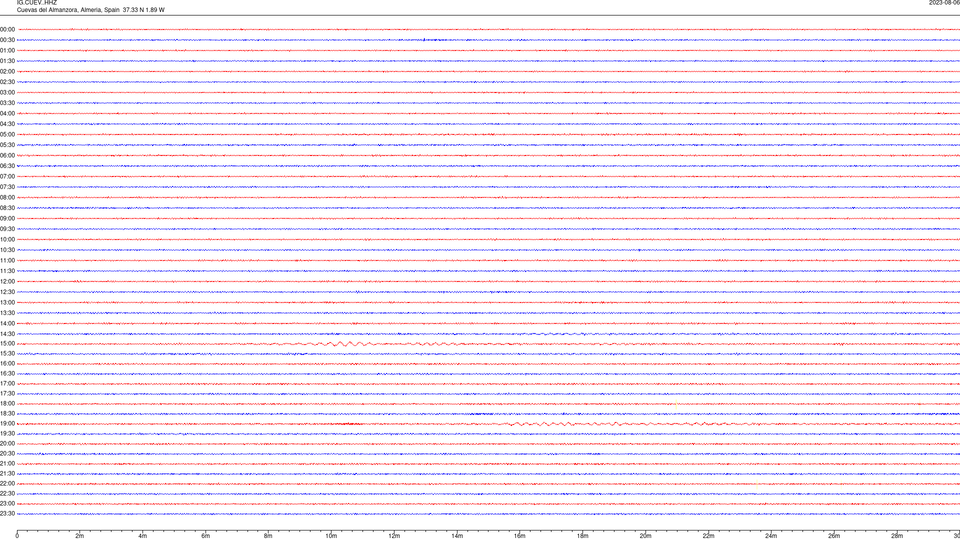Select the 14:30 time label
The height and width of the screenshot is (540, 960).
point(7,334)
